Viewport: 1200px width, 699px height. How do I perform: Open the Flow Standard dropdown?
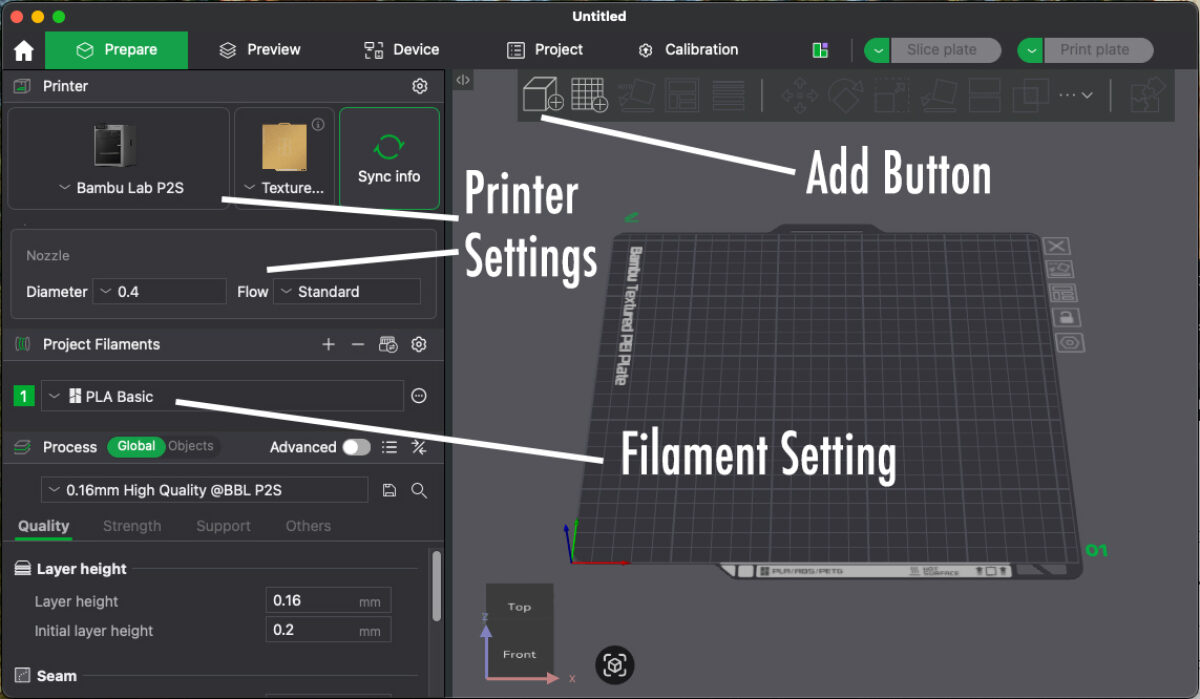(x=347, y=291)
